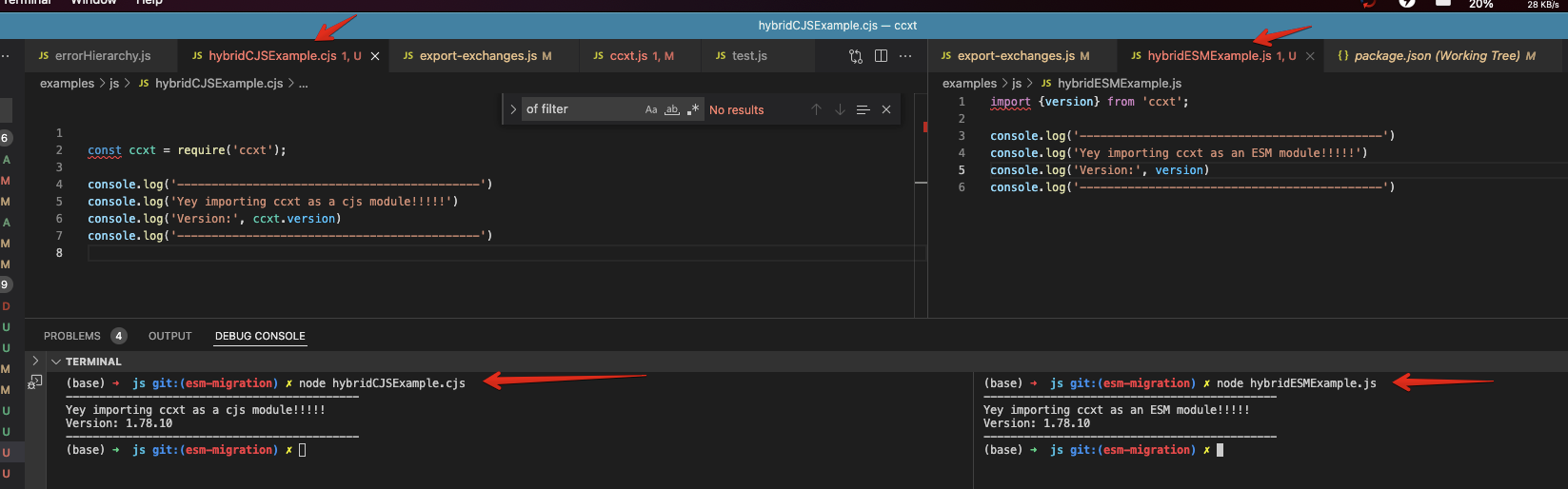The width and height of the screenshot is (1568, 489).
Task: Click the Problems count badge 4
Action: click(118, 336)
